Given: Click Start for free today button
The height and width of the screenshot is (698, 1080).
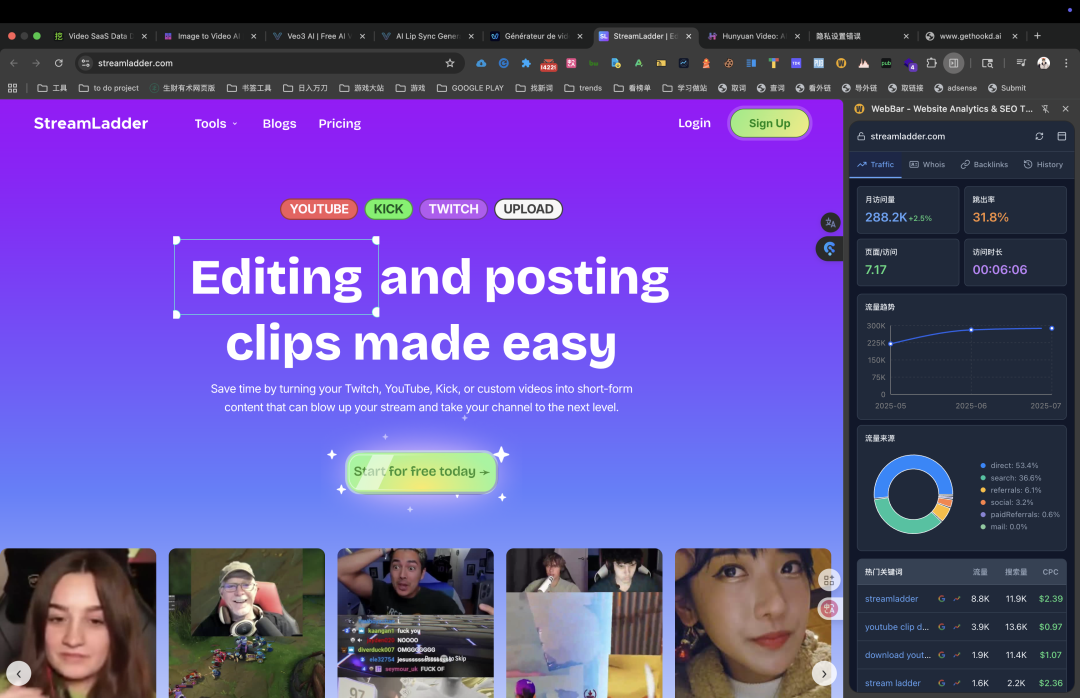Looking at the screenshot, I should (x=421, y=471).
